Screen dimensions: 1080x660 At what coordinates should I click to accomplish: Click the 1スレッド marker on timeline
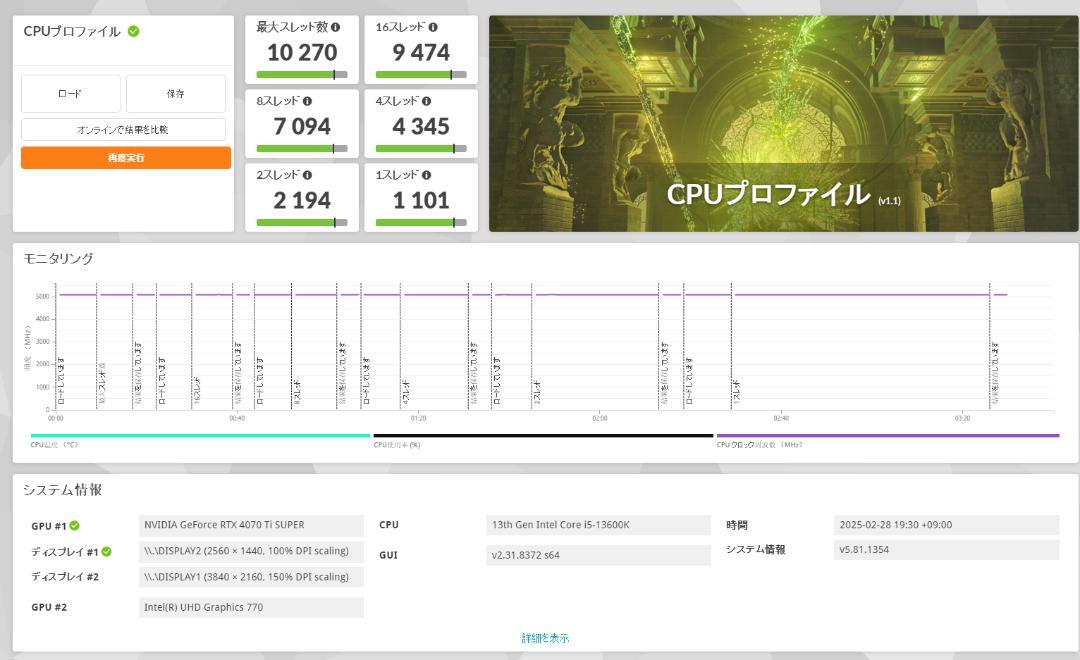pos(736,392)
